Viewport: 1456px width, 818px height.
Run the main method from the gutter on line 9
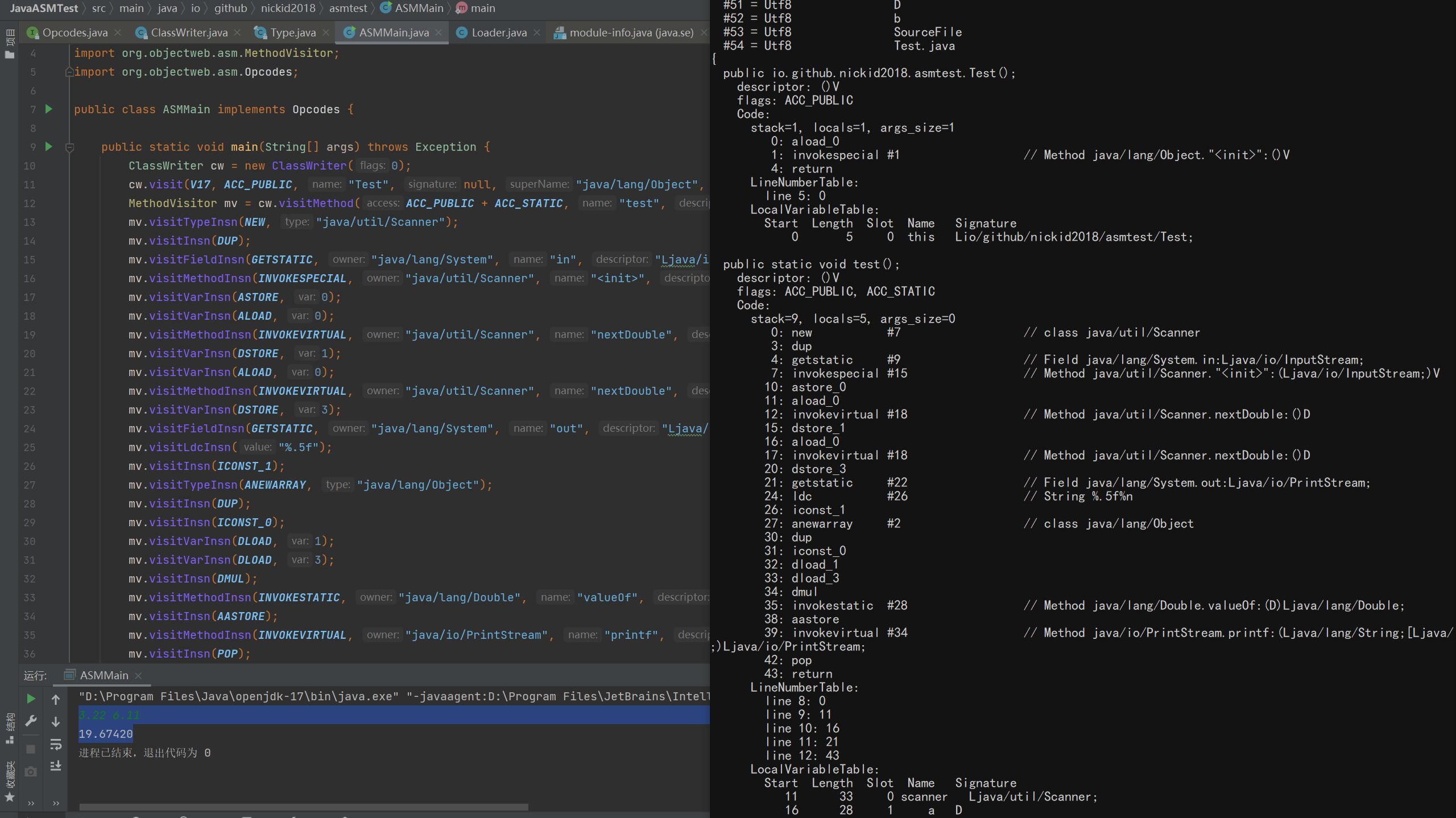(49, 146)
